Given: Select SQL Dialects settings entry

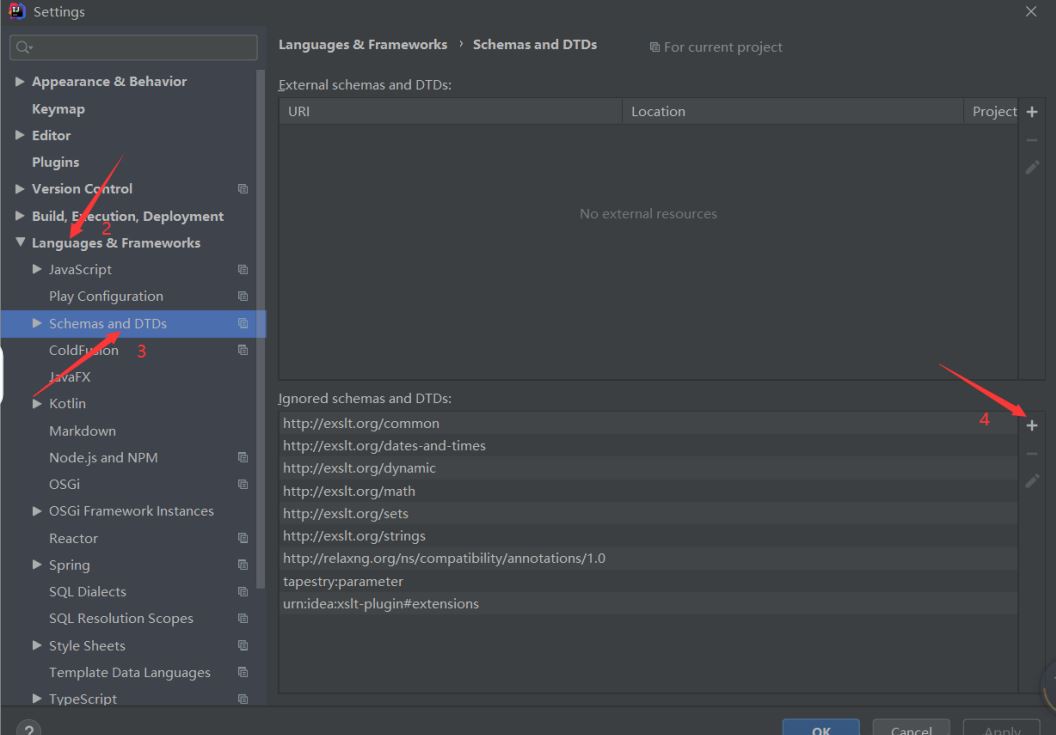Looking at the screenshot, I should 88,592.
